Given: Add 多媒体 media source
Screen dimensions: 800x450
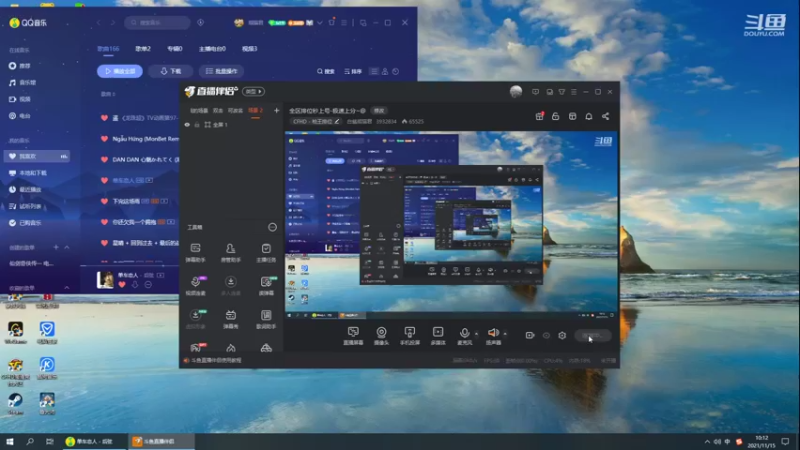Looking at the screenshot, I should coord(438,336).
